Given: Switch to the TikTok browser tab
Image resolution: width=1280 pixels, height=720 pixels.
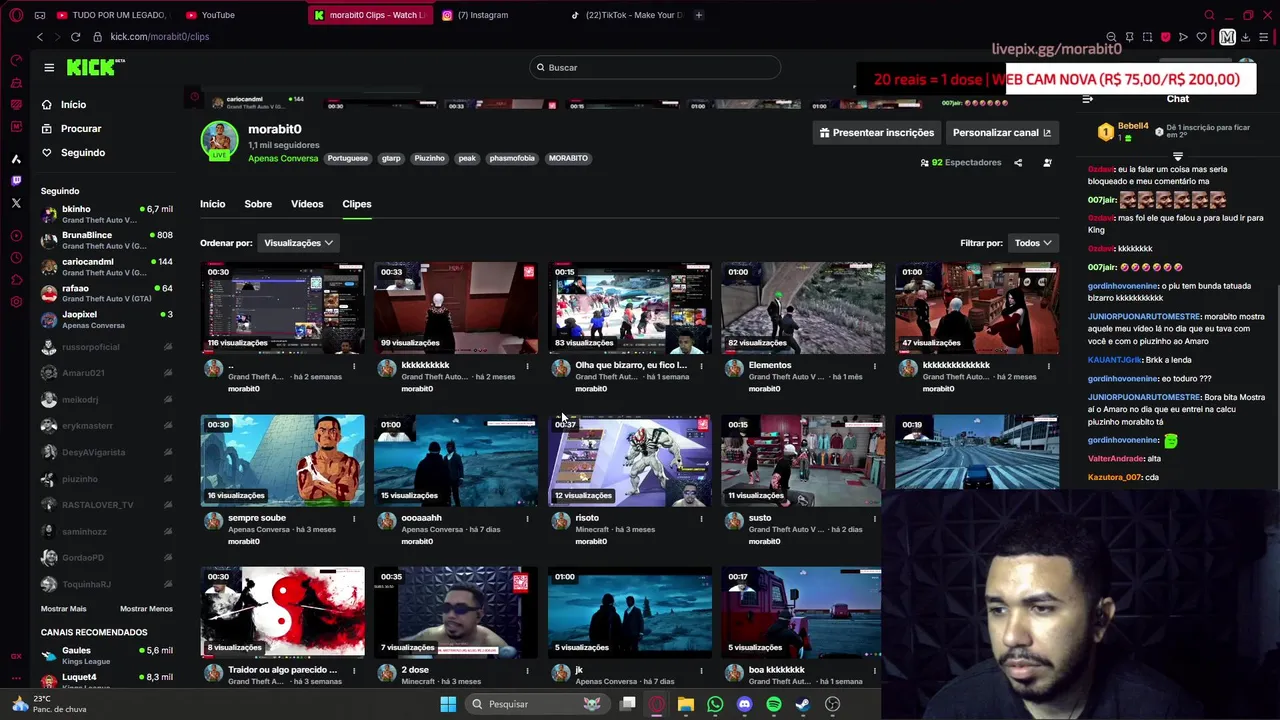Looking at the screenshot, I should (625, 15).
